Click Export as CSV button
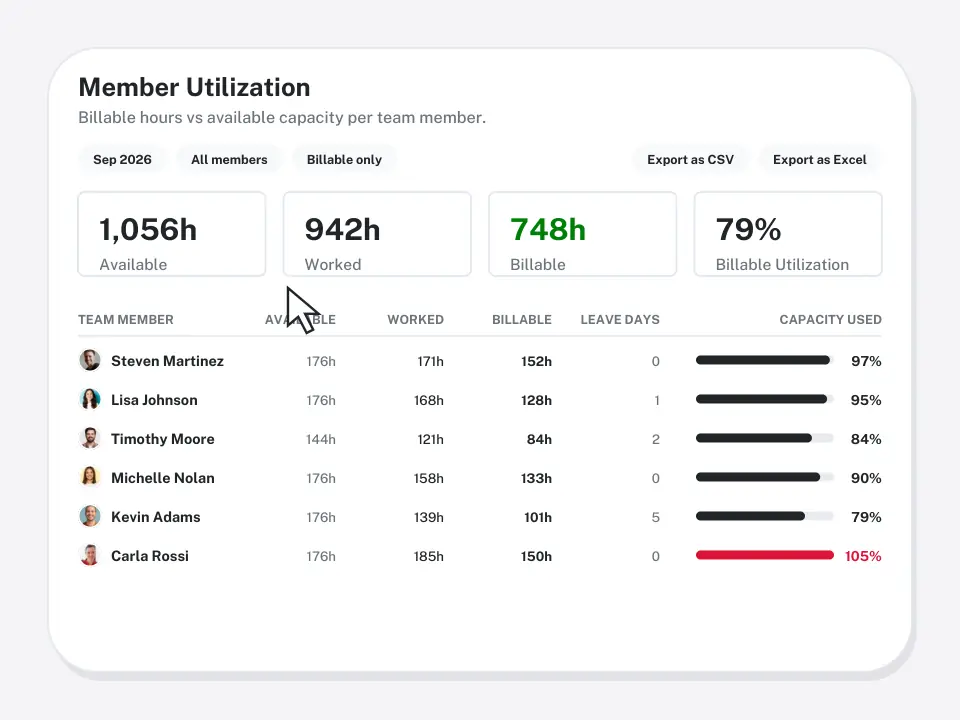The image size is (960, 720). pos(690,160)
